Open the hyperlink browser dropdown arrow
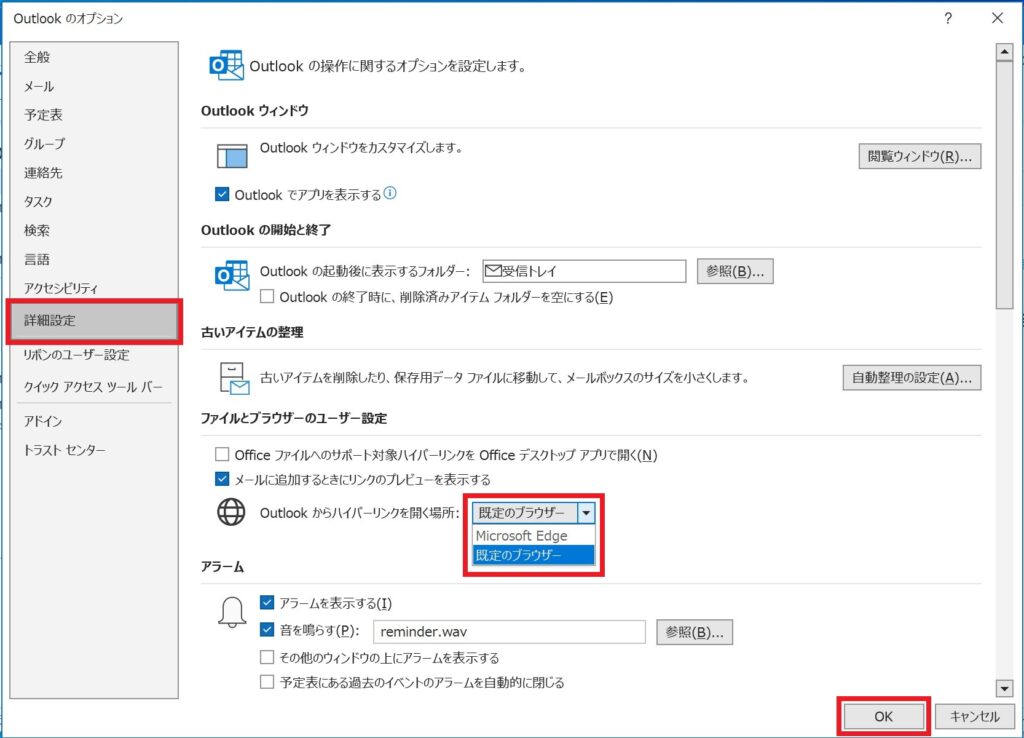1024x738 pixels. pos(586,513)
